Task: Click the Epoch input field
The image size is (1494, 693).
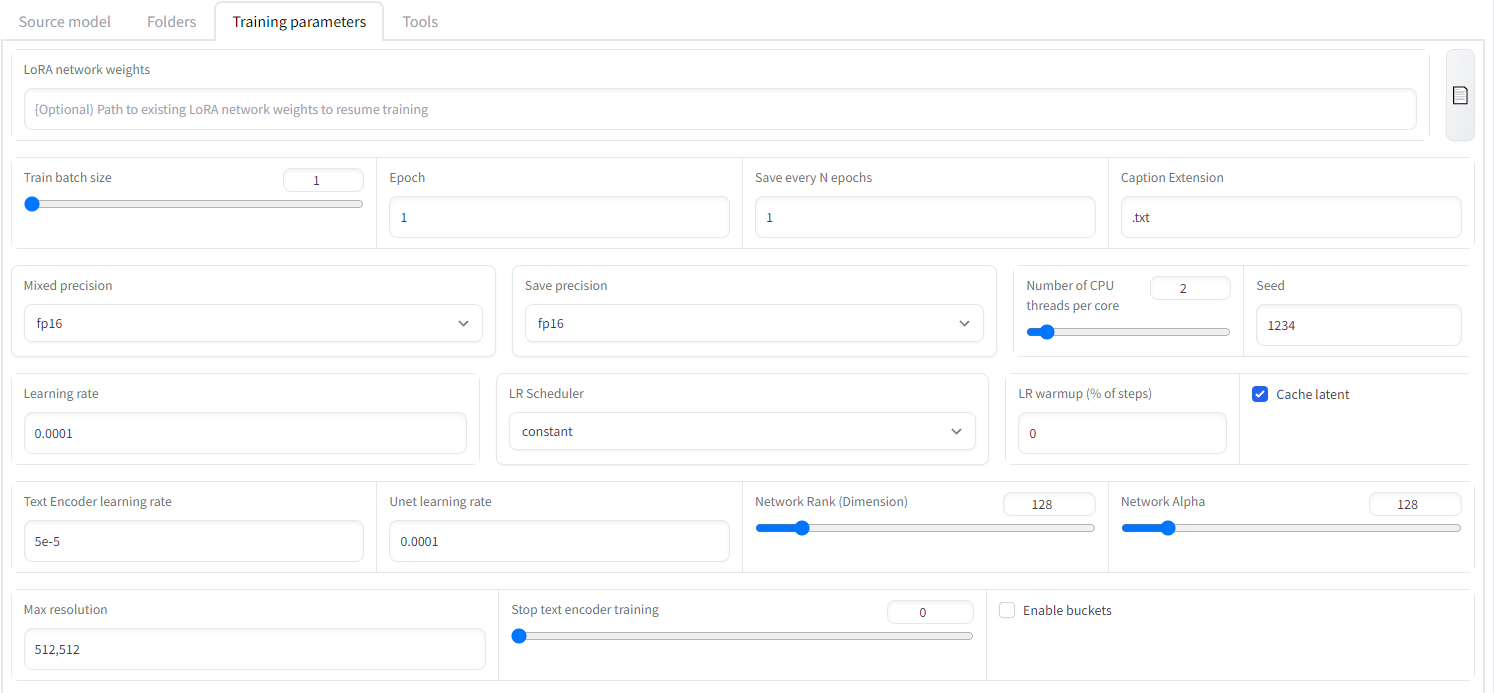Action: pos(558,217)
